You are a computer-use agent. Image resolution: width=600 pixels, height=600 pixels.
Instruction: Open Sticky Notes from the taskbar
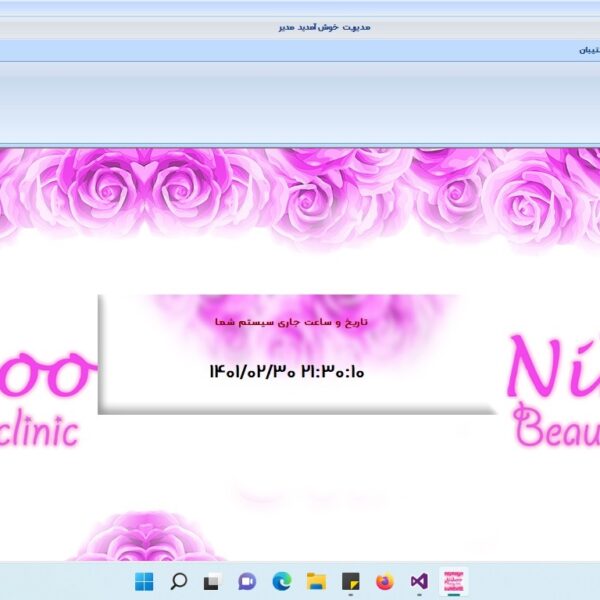(351, 581)
